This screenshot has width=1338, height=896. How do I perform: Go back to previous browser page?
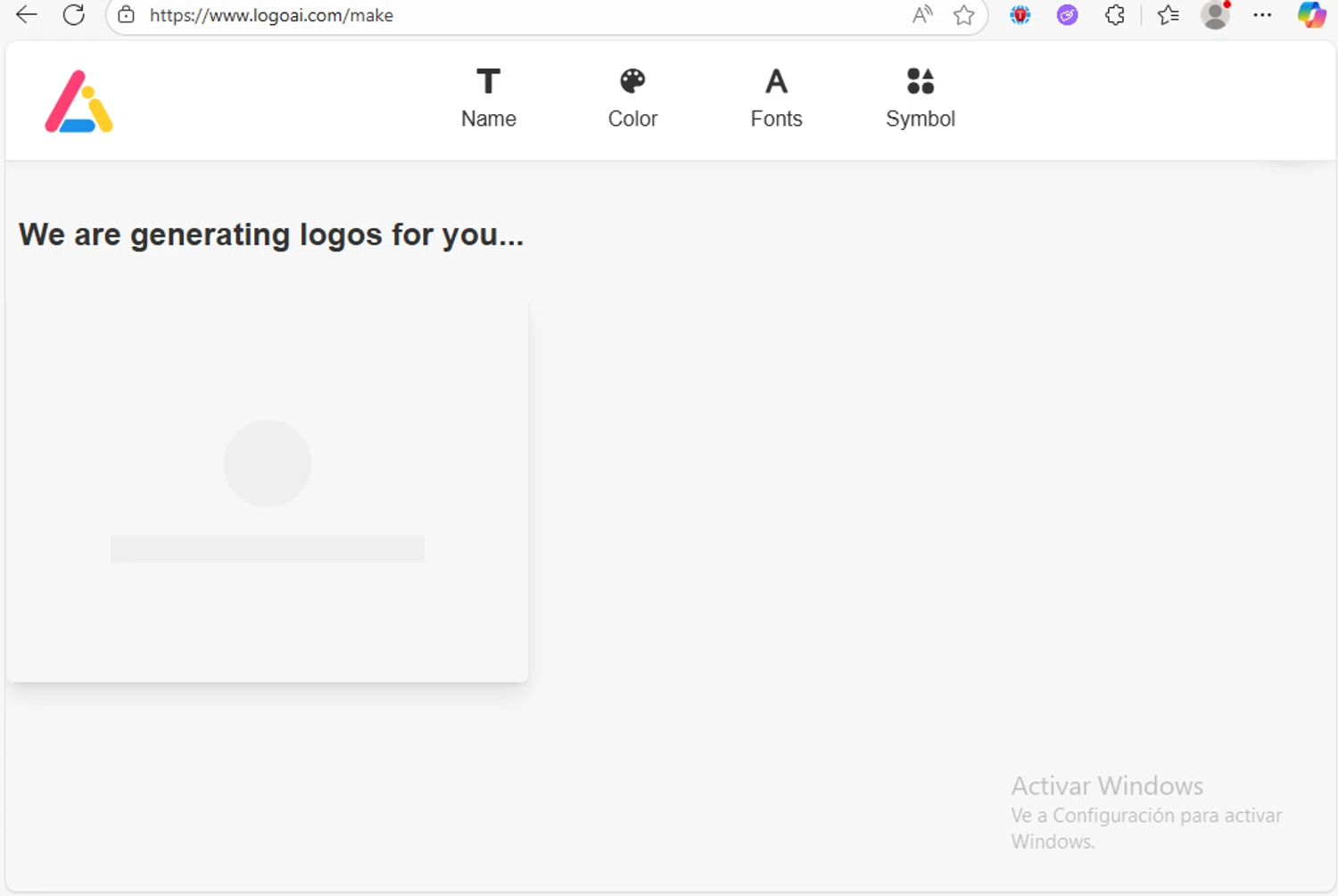pos(27,15)
